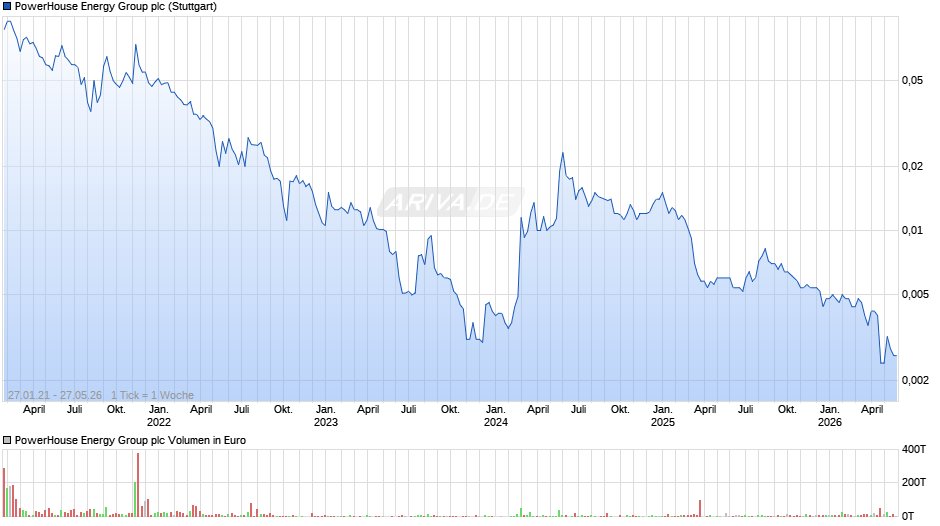Viewport: 940px width, 526px height.
Task: Click the 400T volume axis label
Action: pyautogui.click(x=914, y=449)
